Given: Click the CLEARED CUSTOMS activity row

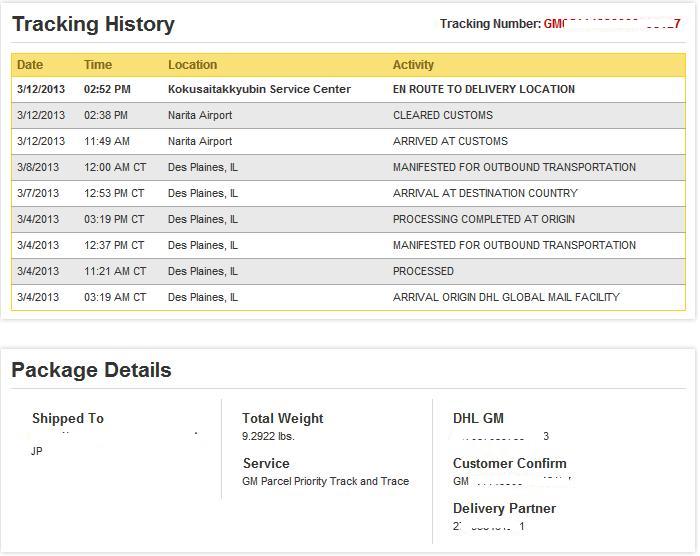Looking at the screenshot, I should click(442, 115).
